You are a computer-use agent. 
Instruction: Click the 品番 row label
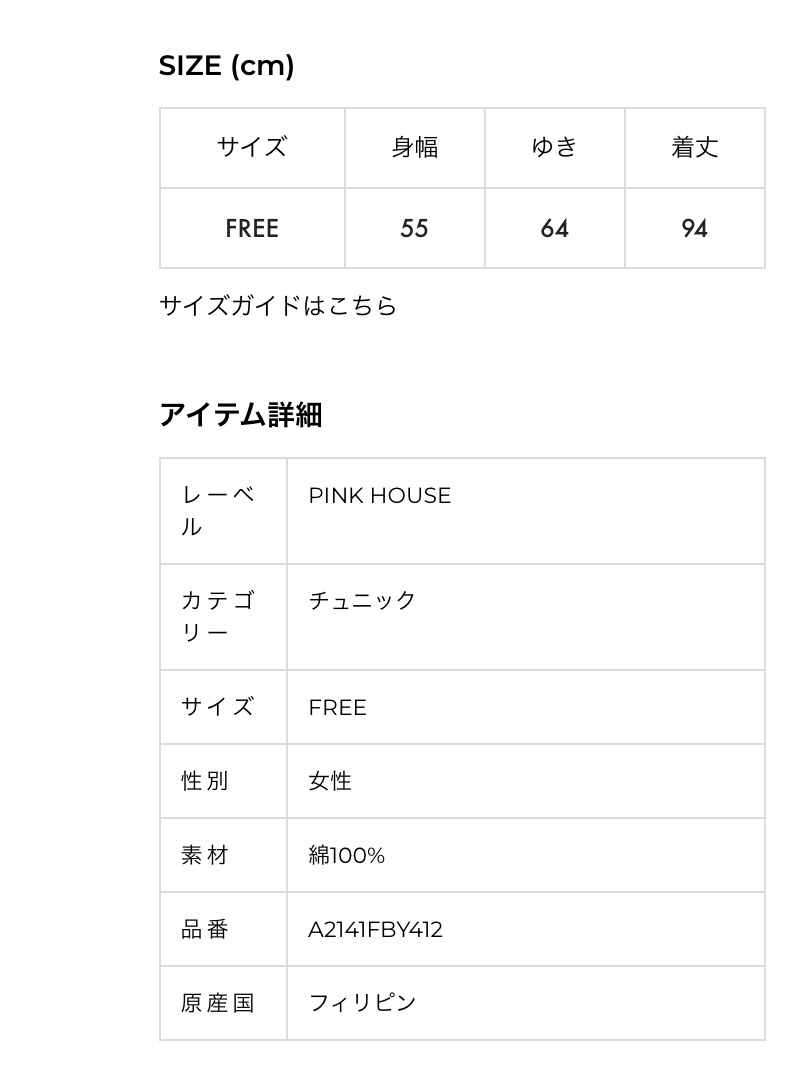[205, 929]
